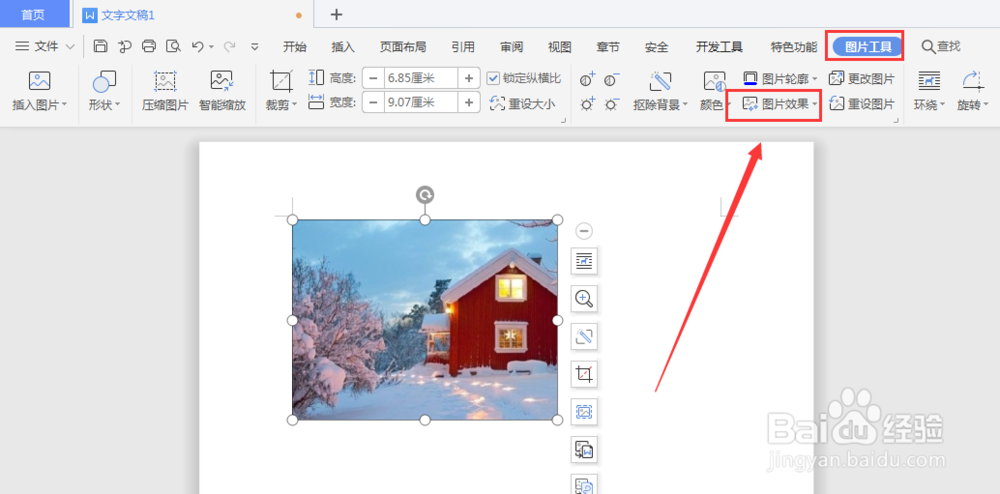Open the 首页 home tab
Screen dimensions: 1000x494
34,14
